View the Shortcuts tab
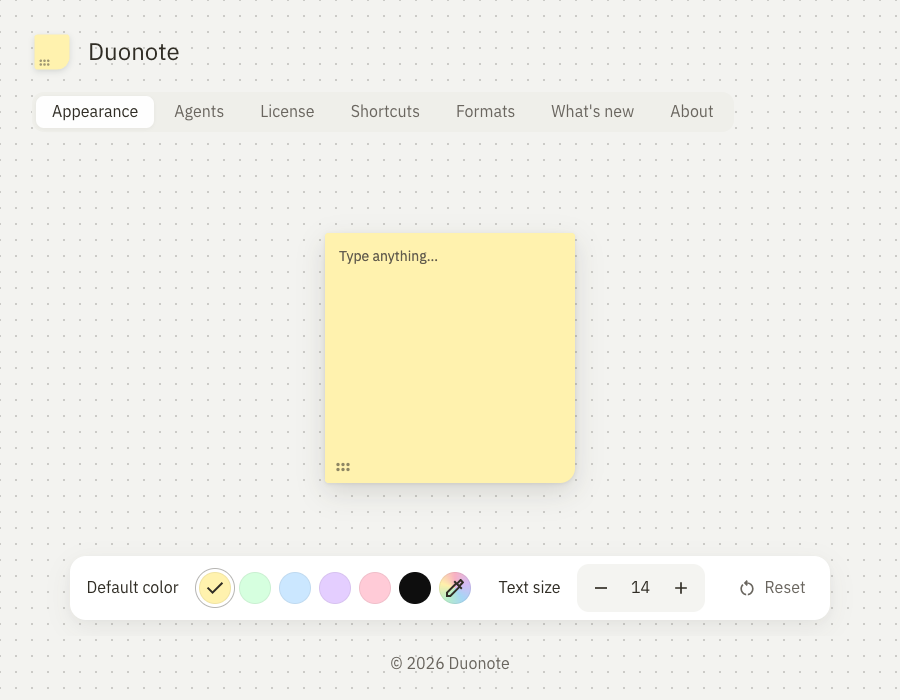Image resolution: width=900 pixels, height=700 pixels. 385,111
